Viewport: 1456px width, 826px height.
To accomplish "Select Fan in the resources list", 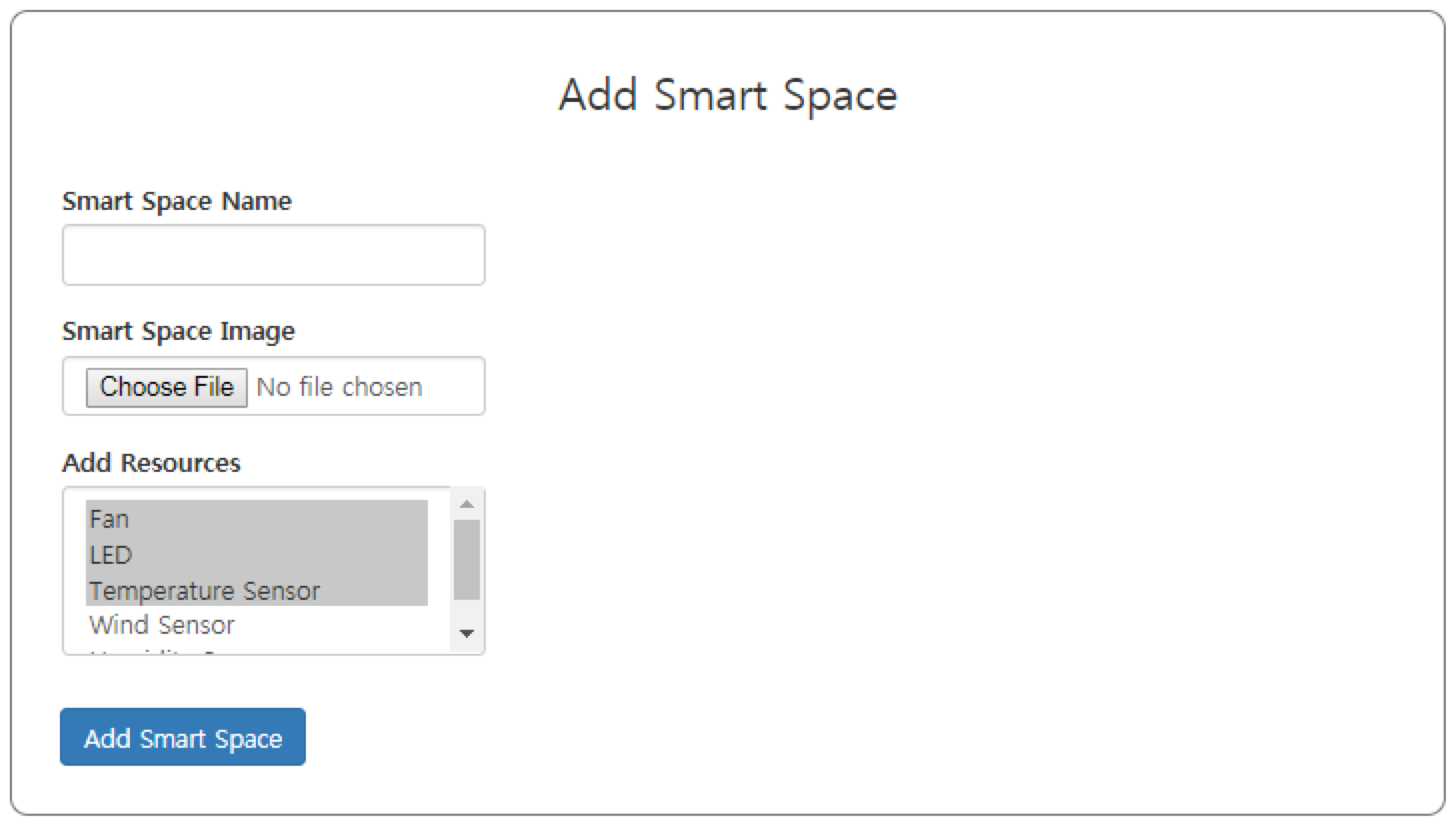I will click(x=110, y=519).
